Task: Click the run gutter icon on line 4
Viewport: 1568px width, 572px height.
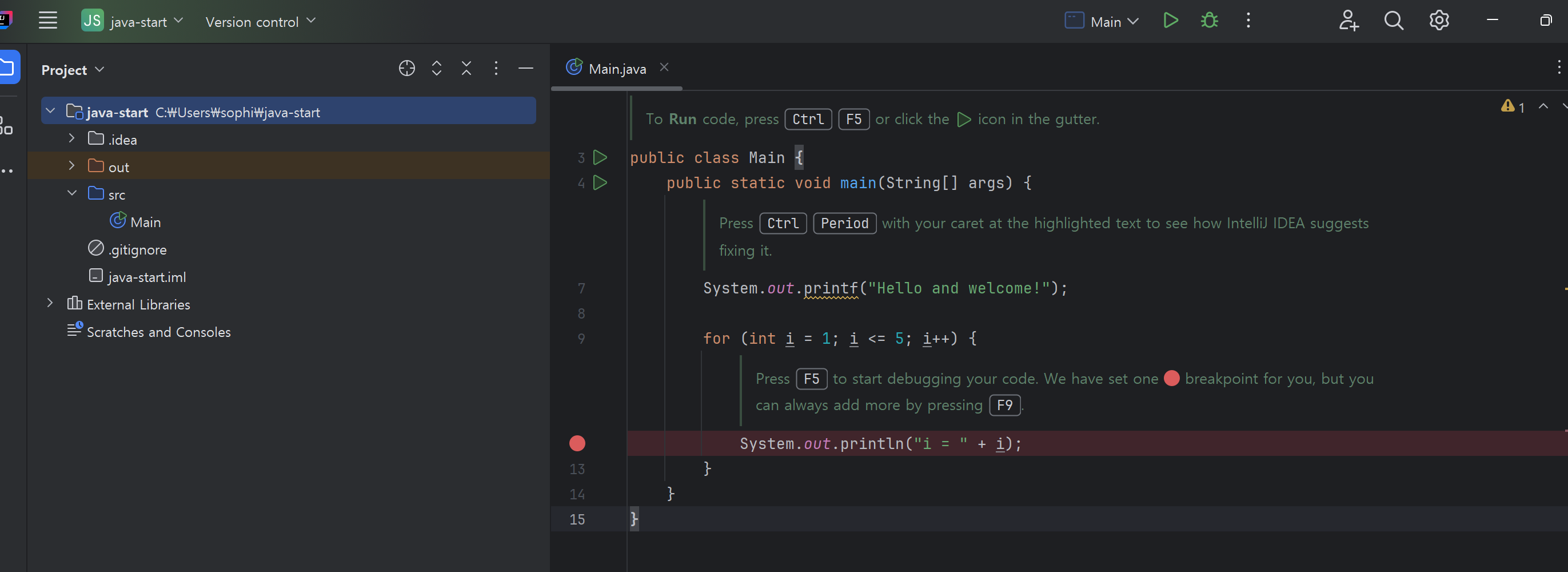Action: (x=600, y=182)
